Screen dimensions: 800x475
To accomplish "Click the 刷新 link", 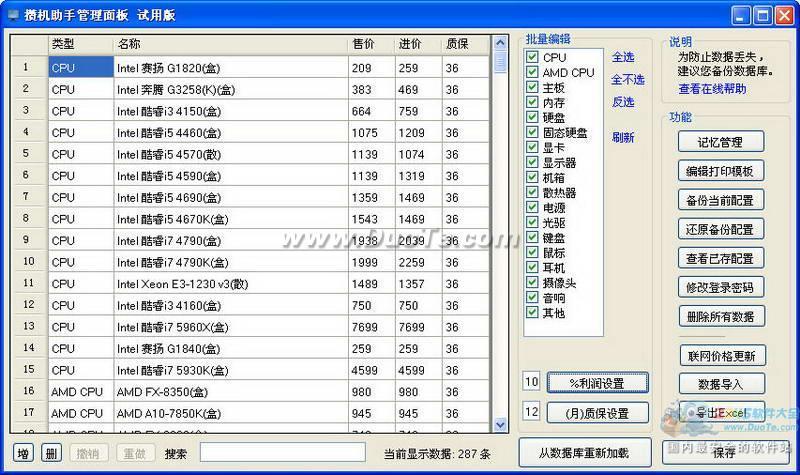I will pos(623,137).
